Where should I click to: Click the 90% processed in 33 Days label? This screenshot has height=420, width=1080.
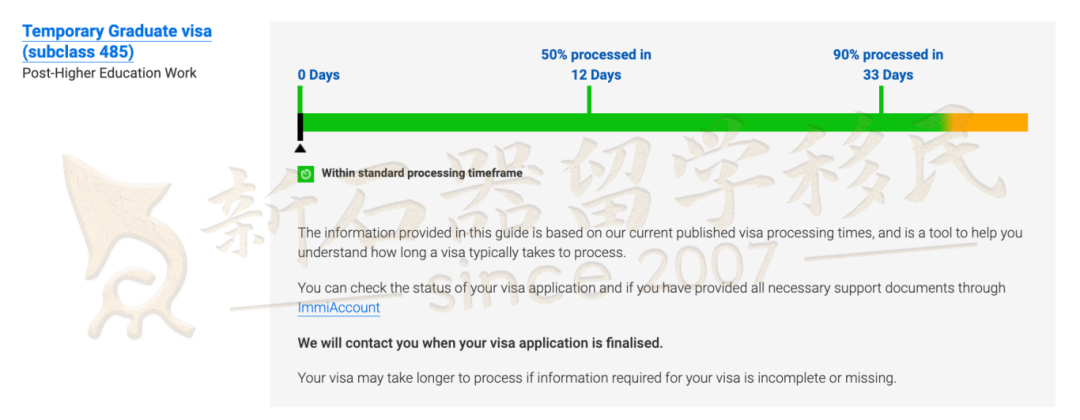(x=888, y=65)
